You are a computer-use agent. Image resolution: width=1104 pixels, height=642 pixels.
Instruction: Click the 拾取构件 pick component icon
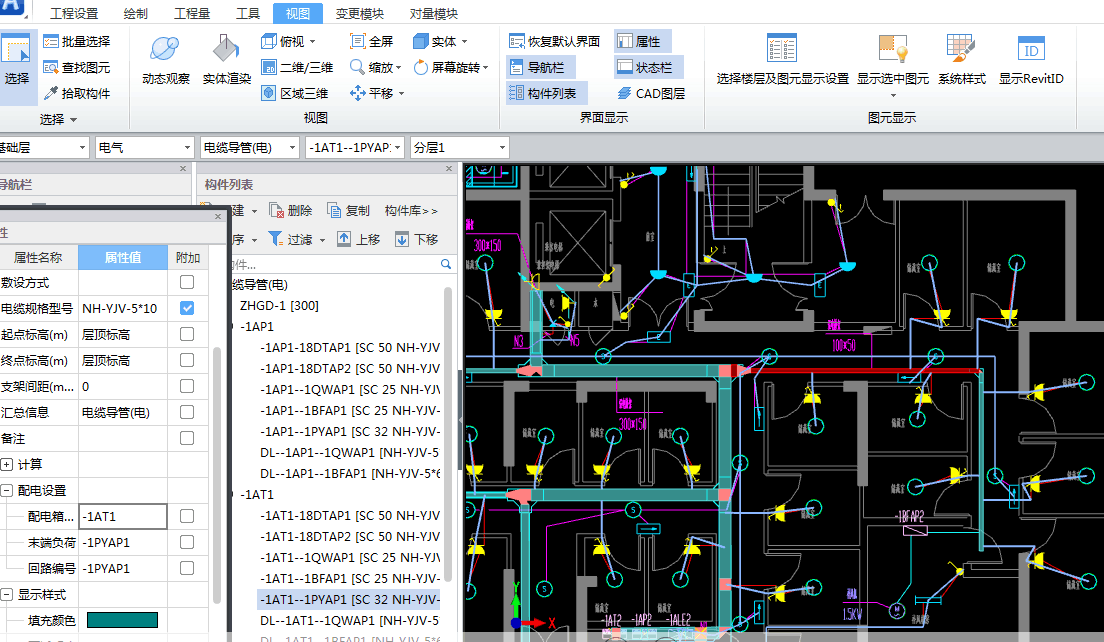pos(51,93)
